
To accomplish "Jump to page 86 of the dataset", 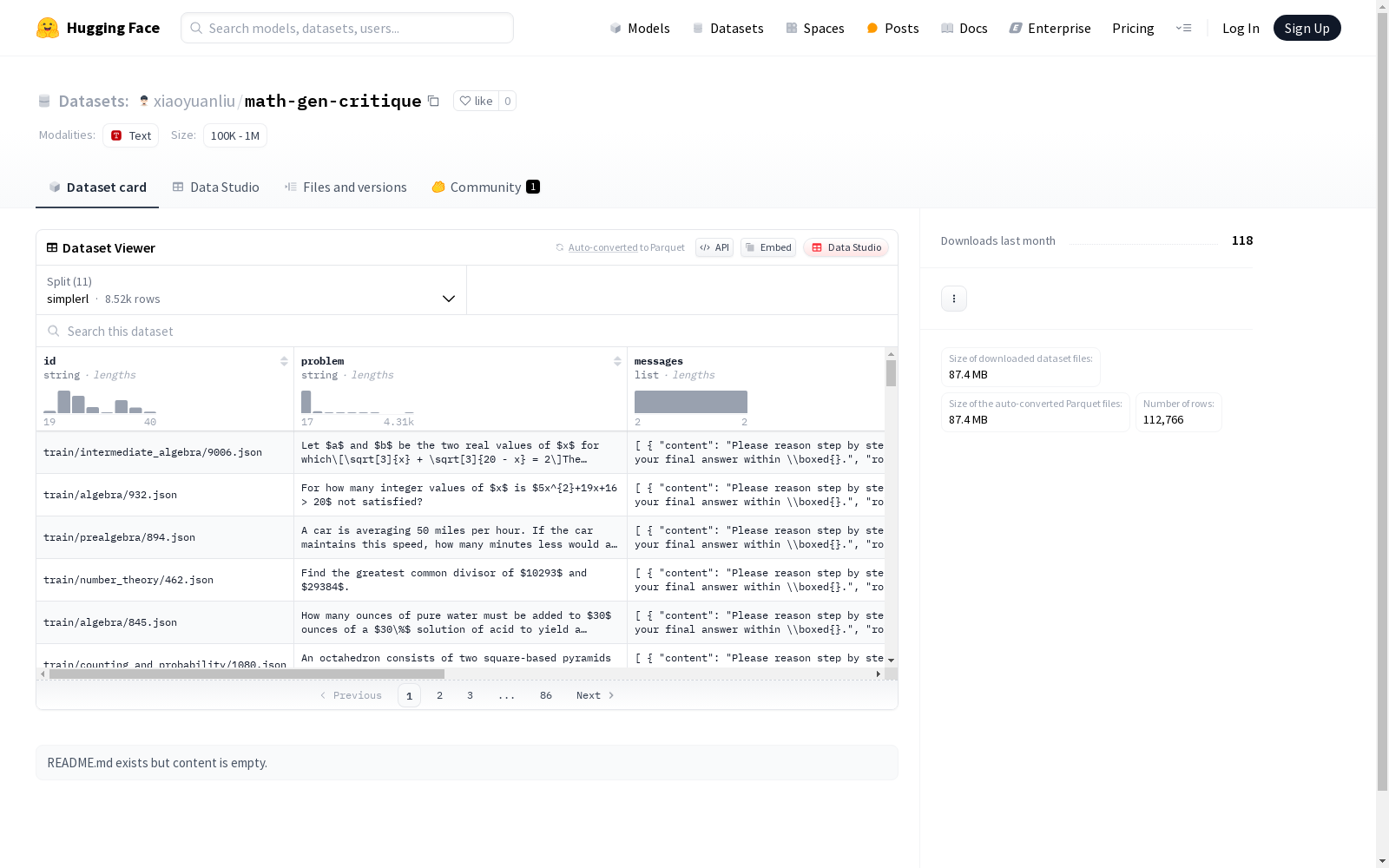I will tap(546, 695).
